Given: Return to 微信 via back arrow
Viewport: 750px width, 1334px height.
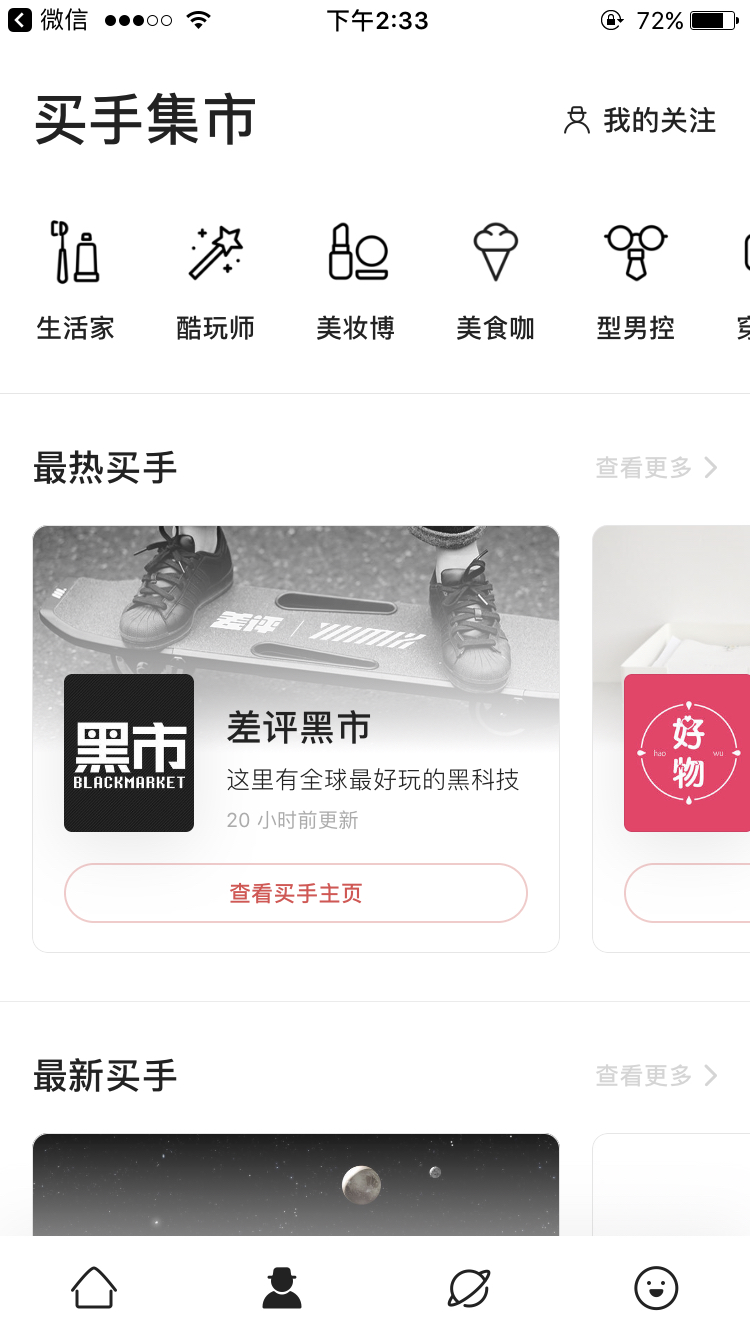Looking at the screenshot, I should pos(48,20).
